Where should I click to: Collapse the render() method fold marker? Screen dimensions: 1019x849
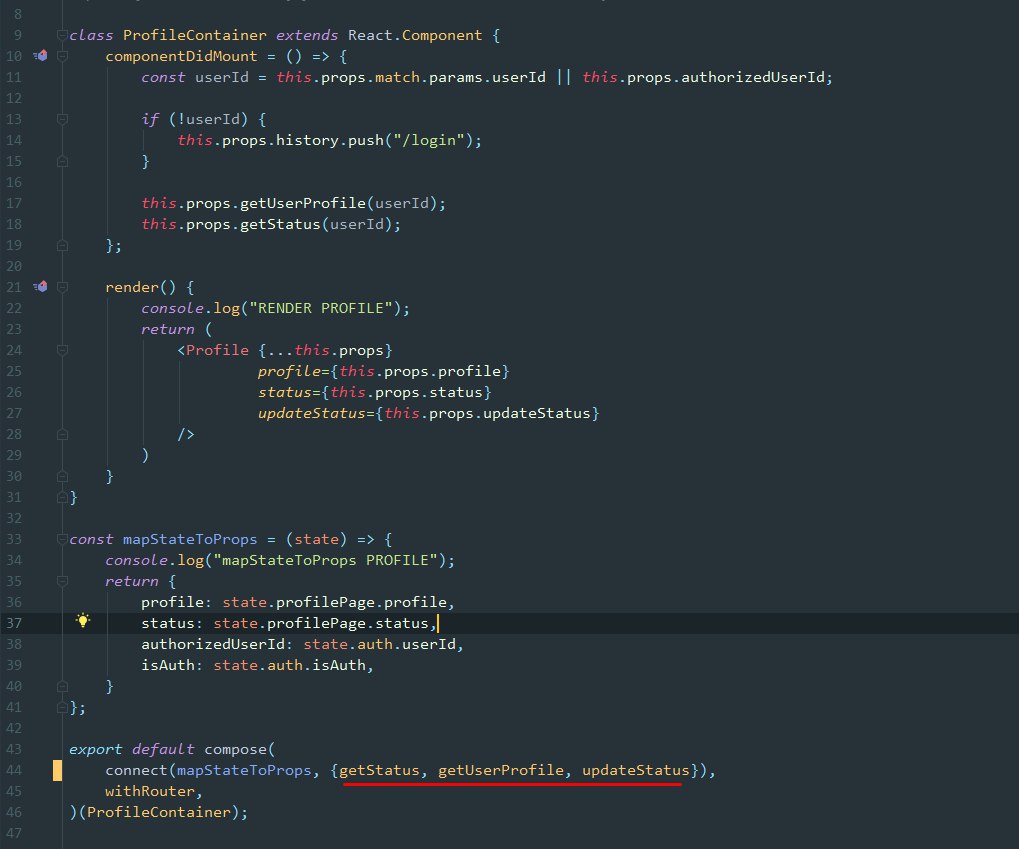point(62,287)
